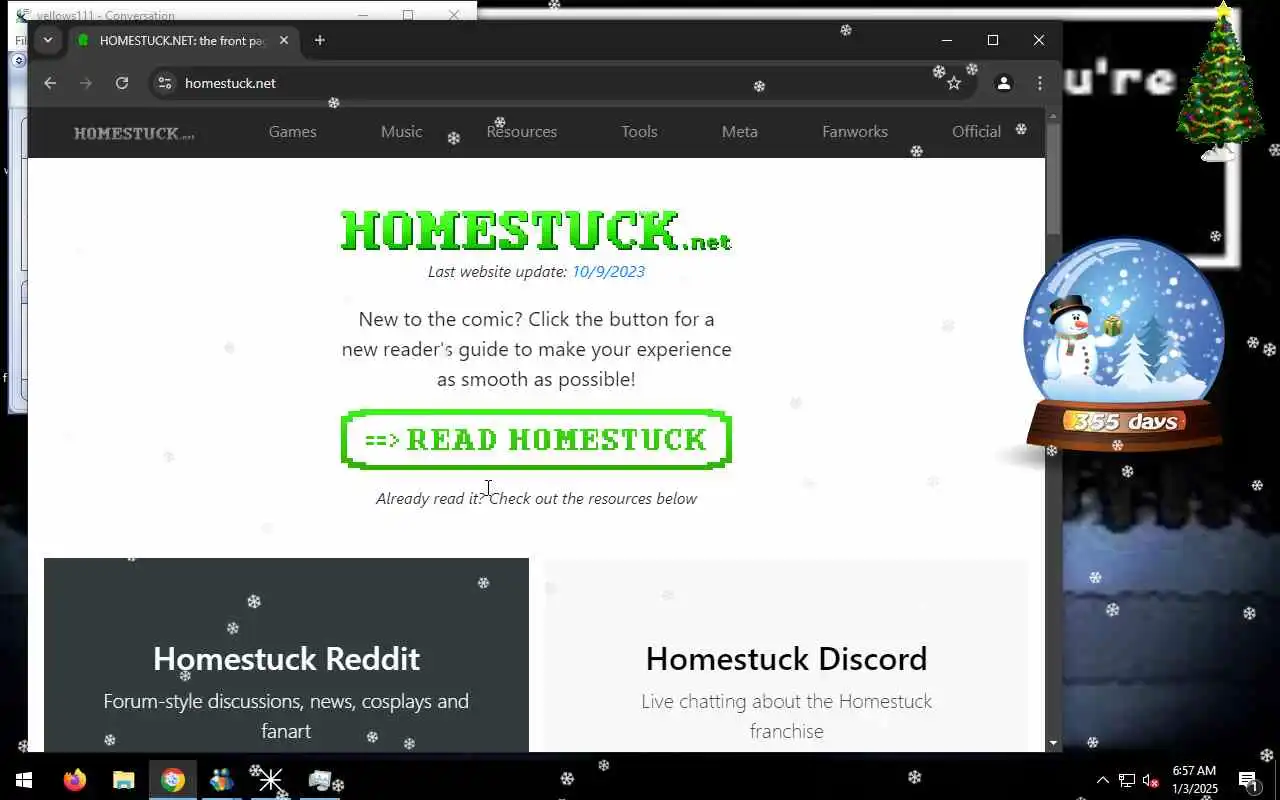The image size is (1280, 800).
Task: Open Chrome three-dot menu
Action: [1040, 83]
